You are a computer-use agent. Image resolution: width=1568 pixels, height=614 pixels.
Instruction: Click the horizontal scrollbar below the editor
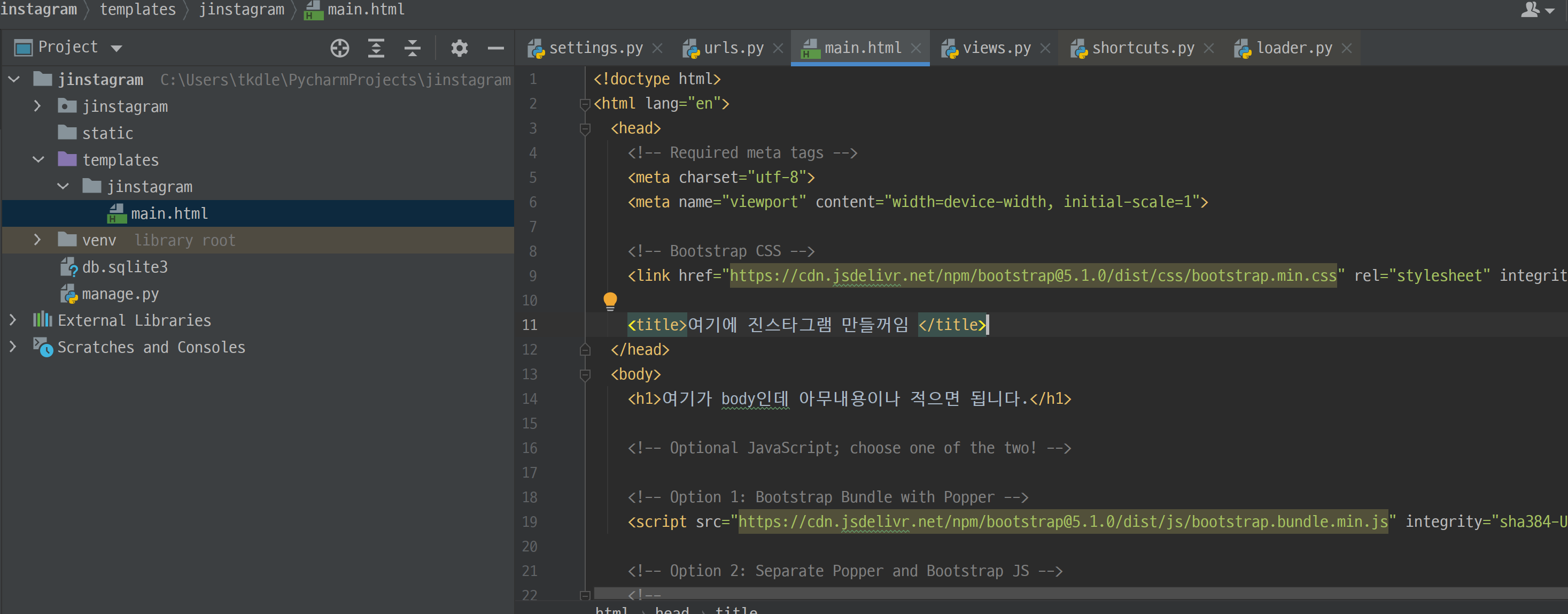tap(1081, 593)
